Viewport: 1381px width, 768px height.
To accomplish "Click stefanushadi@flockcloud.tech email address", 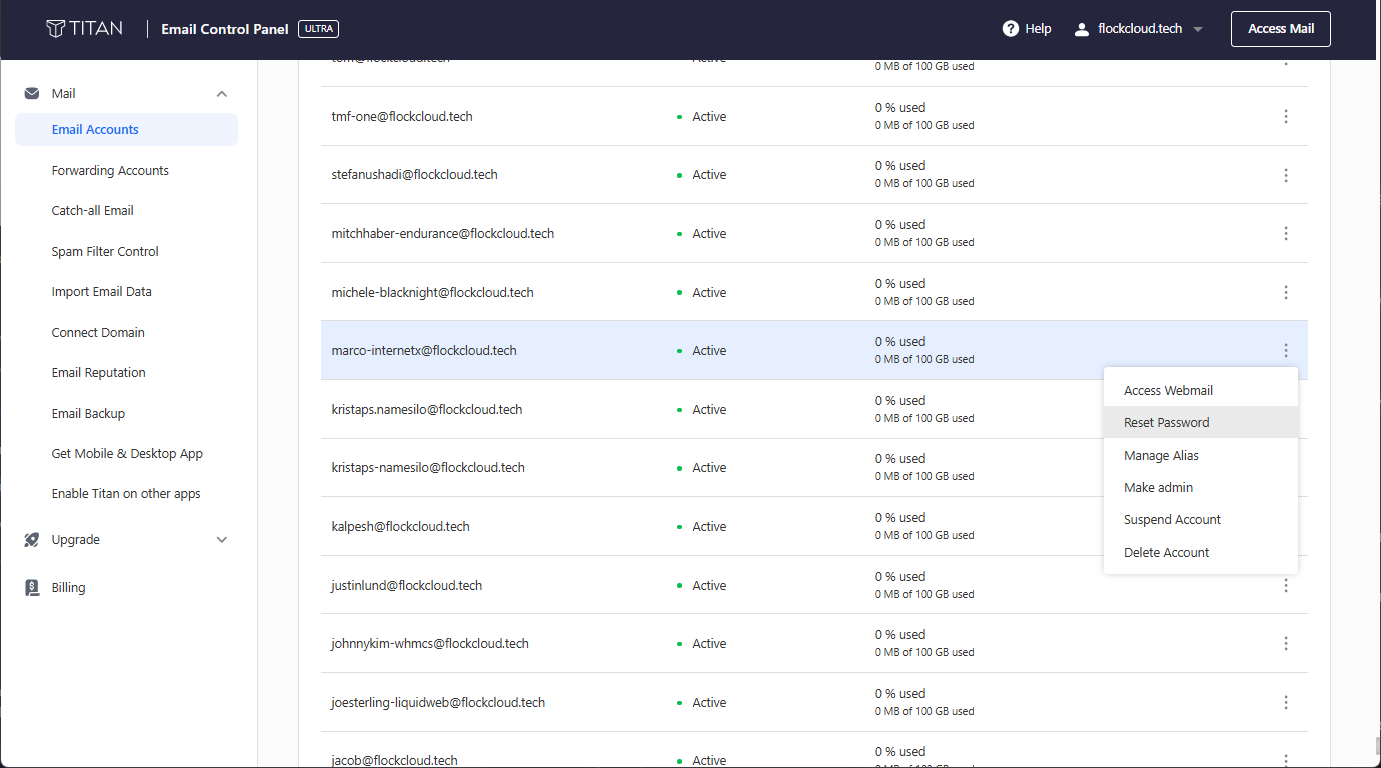I will click(414, 175).
